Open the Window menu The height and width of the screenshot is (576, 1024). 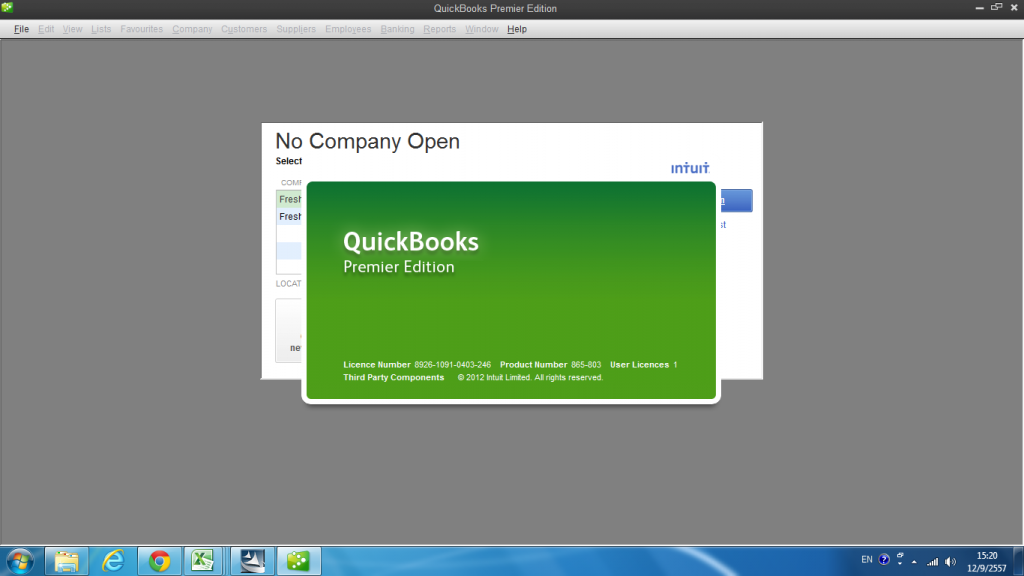pyautogui.click(x=481, y=29)
